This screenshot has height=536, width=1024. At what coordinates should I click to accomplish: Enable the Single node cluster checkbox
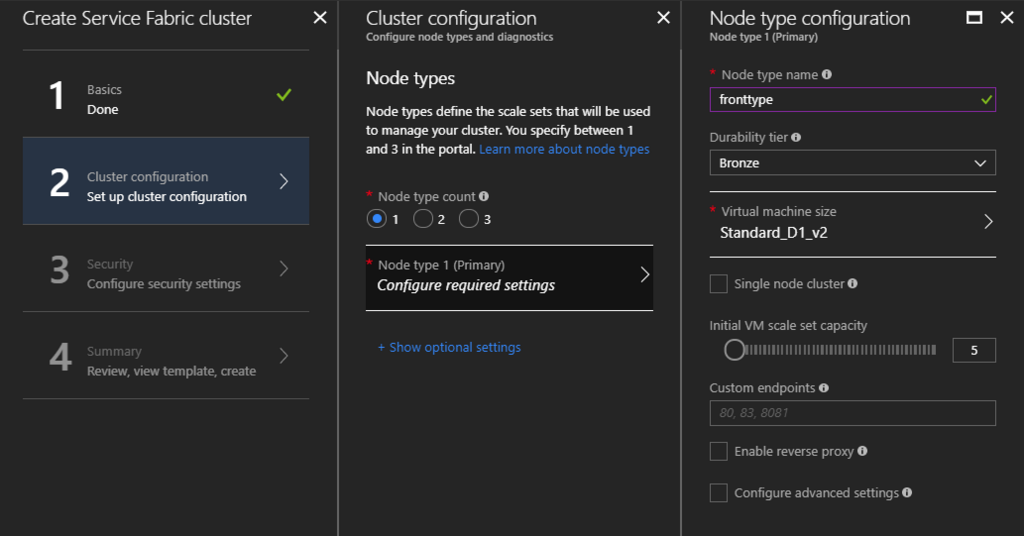click(718, 284)
